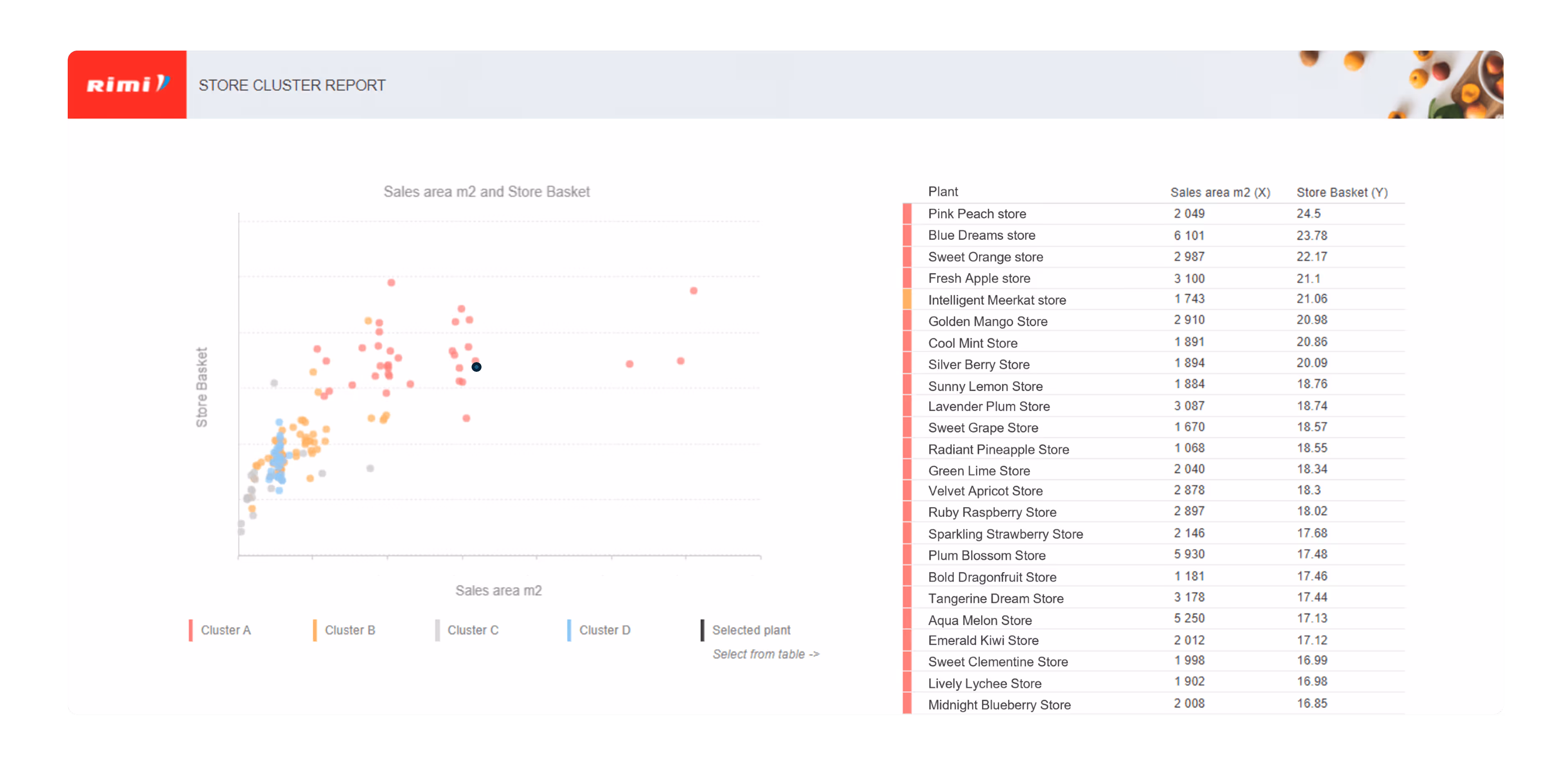Select Midnight Blueberry Store in the table
This screenshot has height=762, width=1568.
click(x=999, y=705)
